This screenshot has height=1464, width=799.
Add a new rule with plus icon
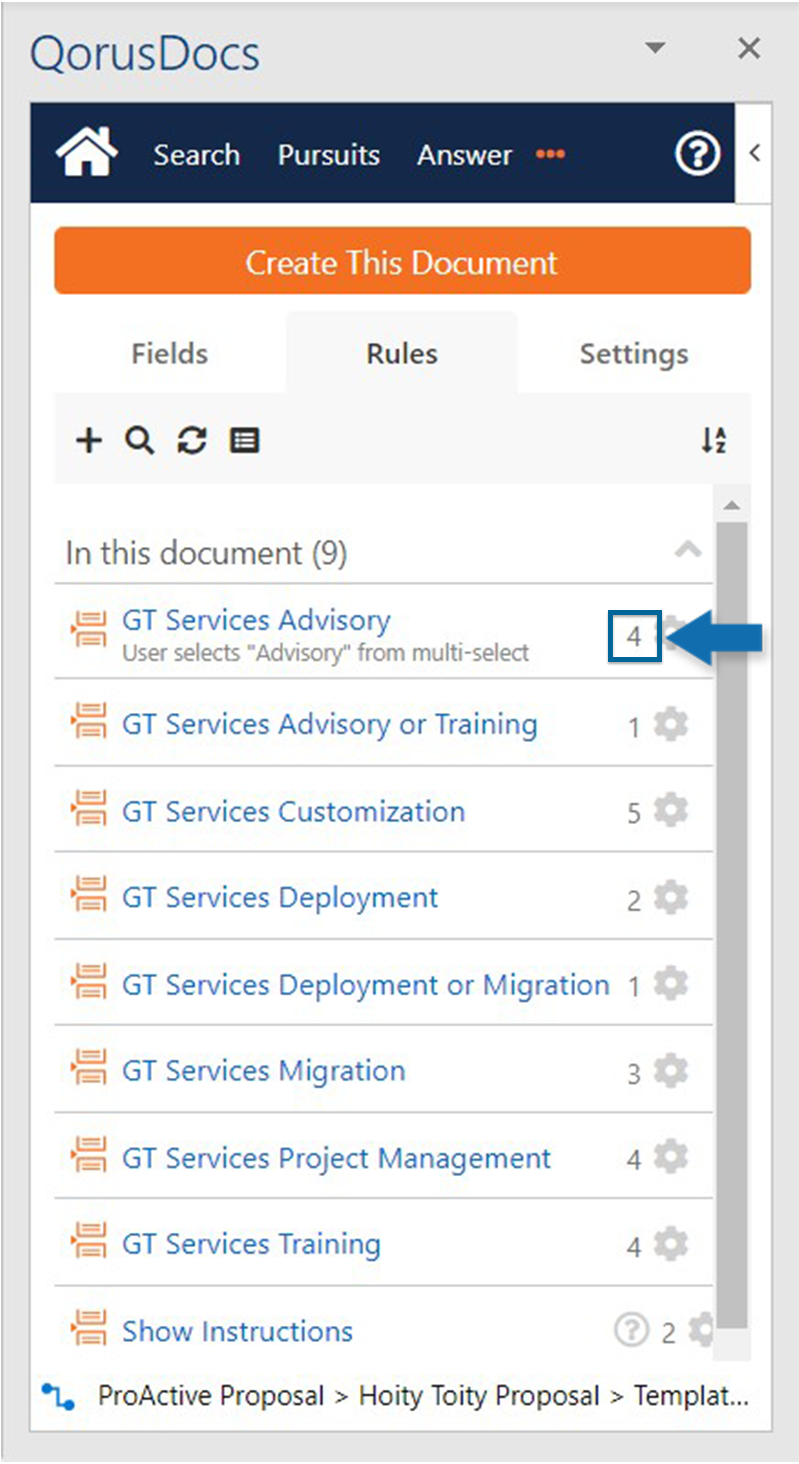pyautogui.click(x=90, y=440)
